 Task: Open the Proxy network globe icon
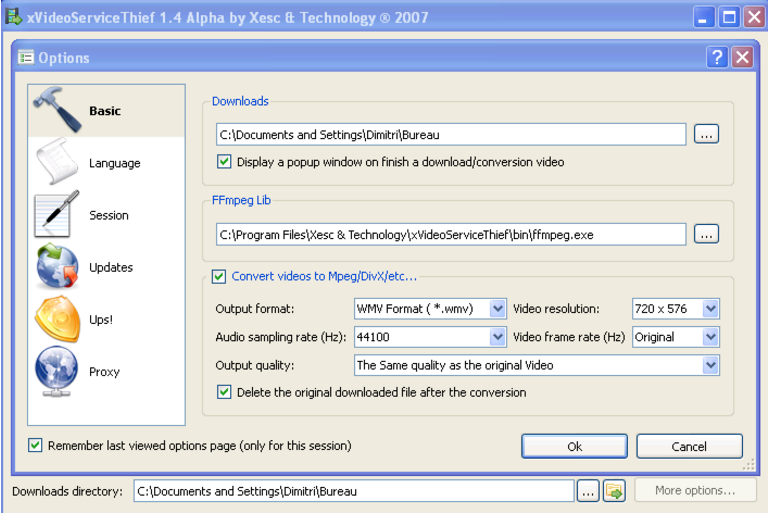57,371
